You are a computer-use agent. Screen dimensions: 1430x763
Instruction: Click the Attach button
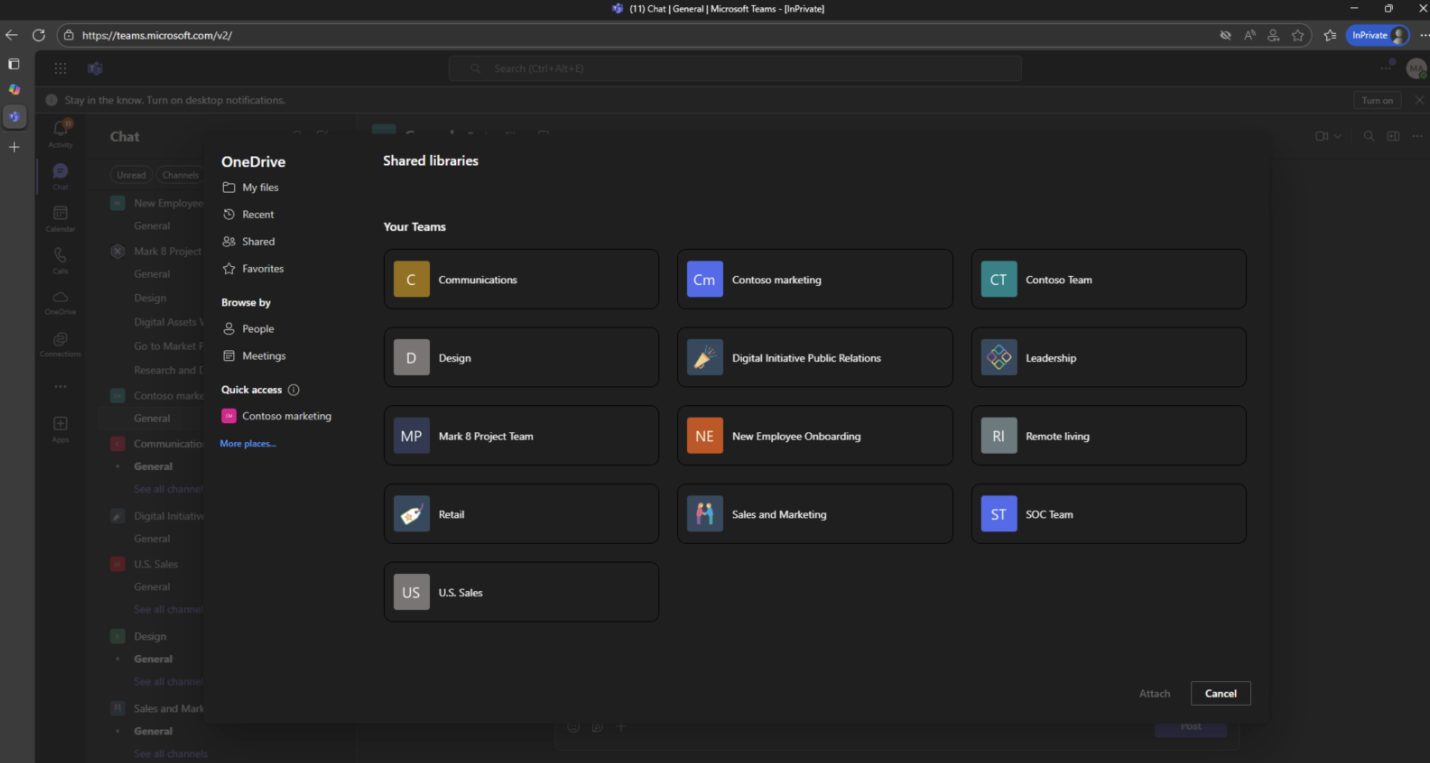pos(1154,693)
